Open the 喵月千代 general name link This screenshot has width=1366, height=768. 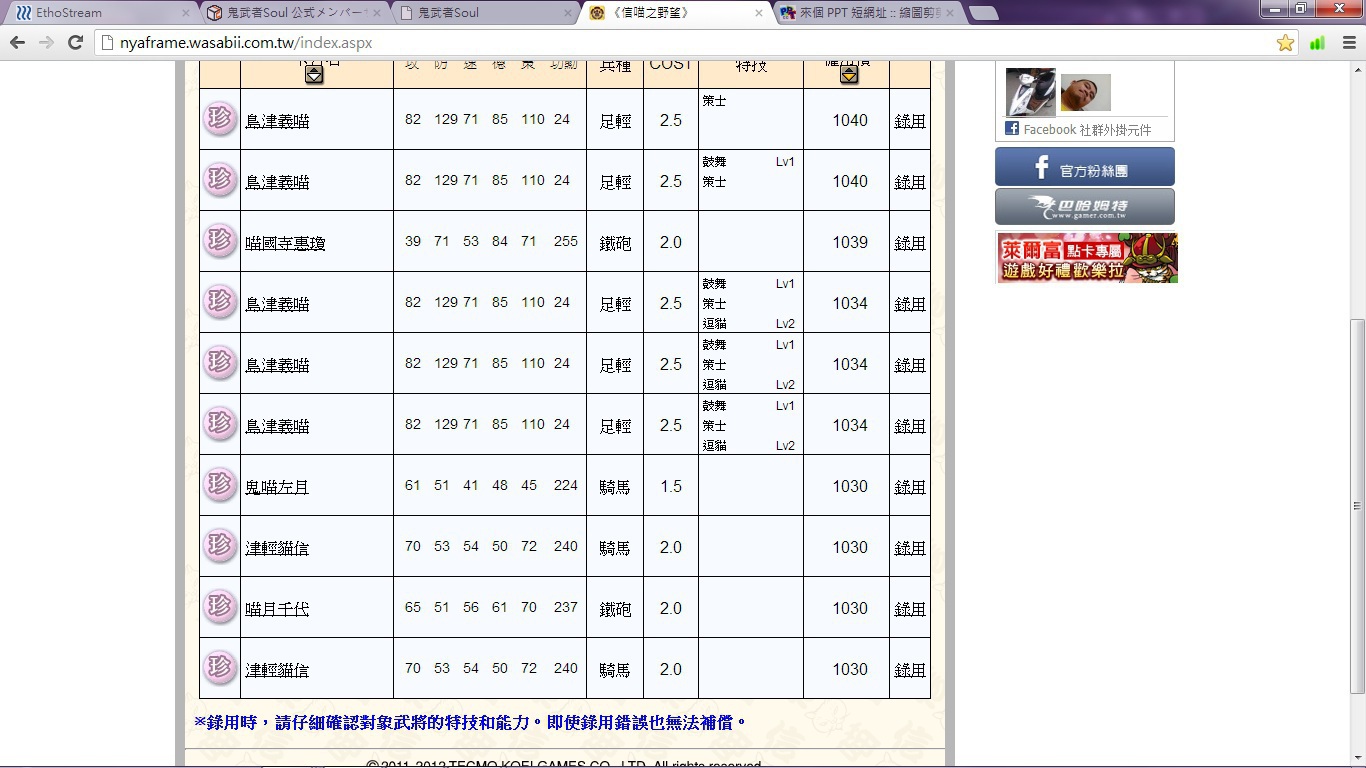[277, 609]
